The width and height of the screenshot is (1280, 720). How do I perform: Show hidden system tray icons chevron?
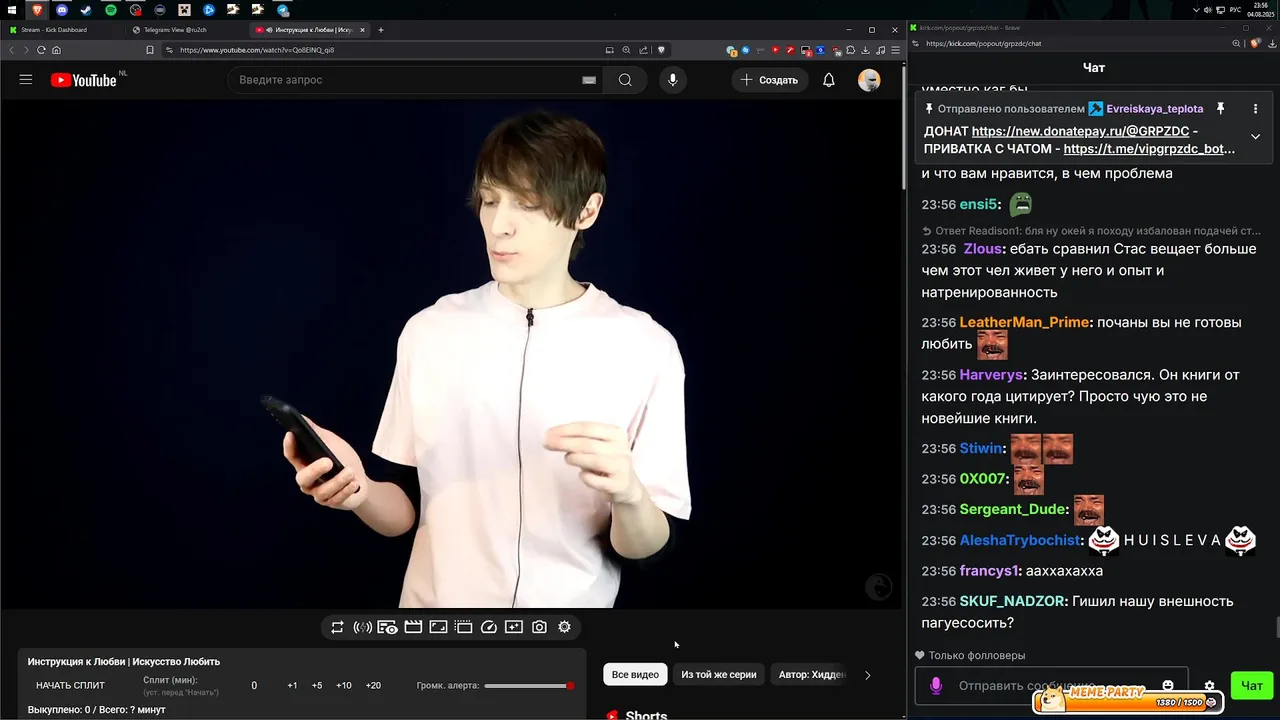point(1197,10)
